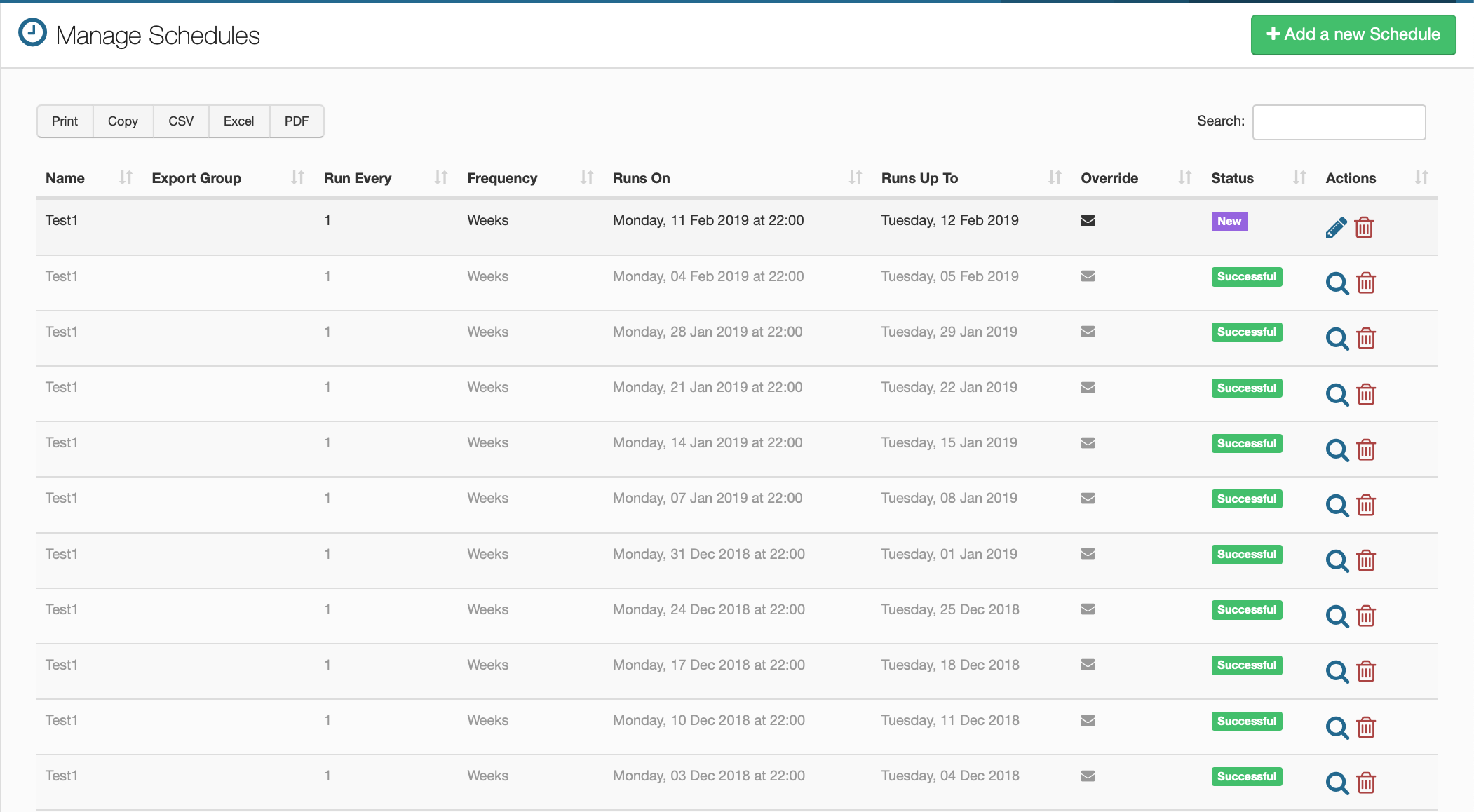Sort by the Runs On column header
Viewport: 1474px width, 812px height.
click(641, 178)
